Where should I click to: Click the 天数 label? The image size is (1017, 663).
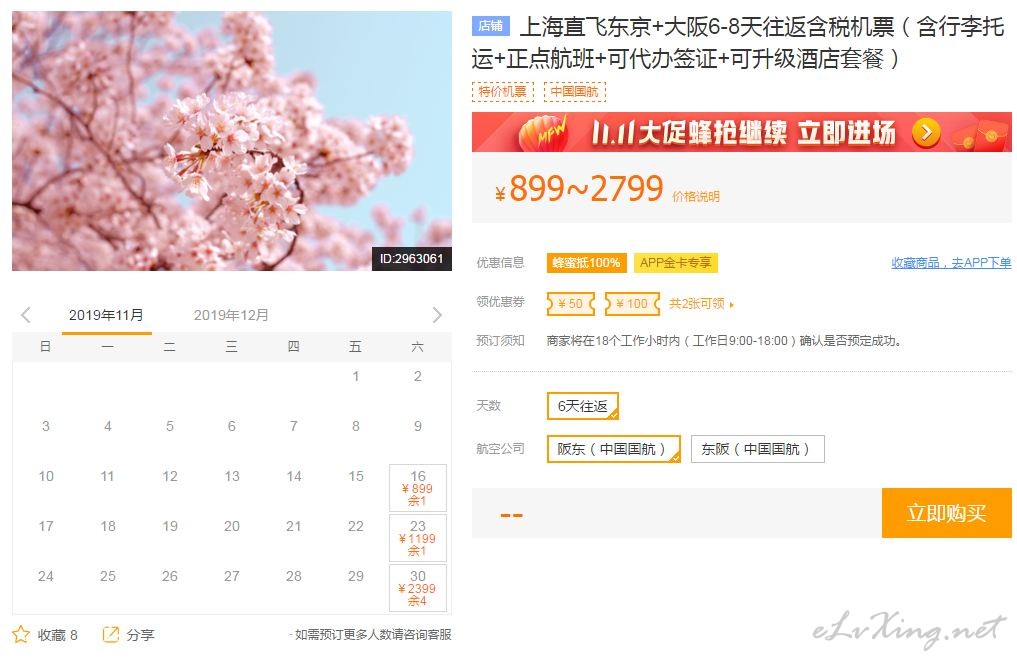tap(488, 405)
